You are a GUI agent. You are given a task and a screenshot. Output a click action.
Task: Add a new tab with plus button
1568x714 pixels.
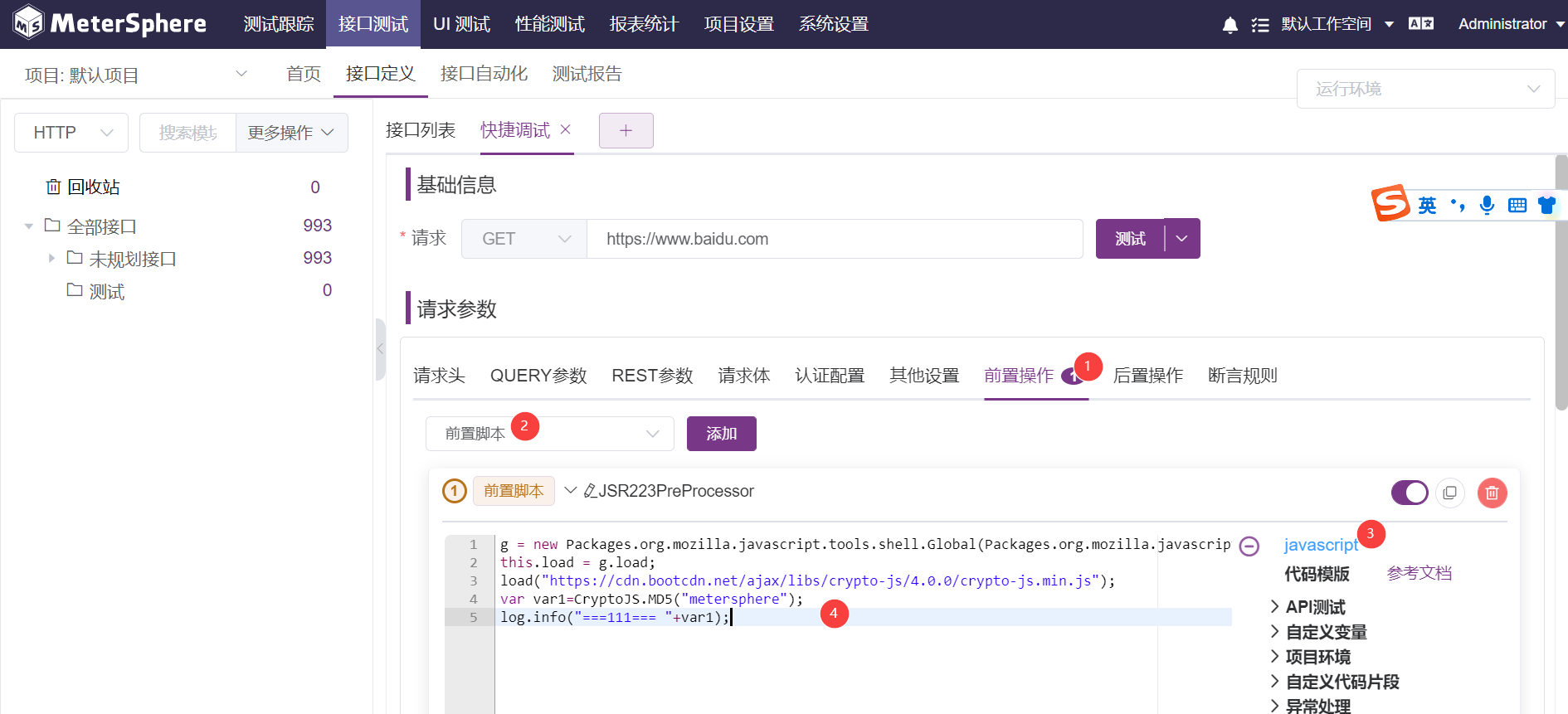pyautogui.click(x=626, y=130)
